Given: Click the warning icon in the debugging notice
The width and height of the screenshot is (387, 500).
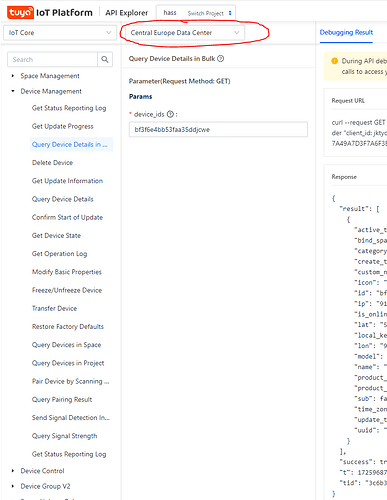Looking at the screenshot, I should (334, 61).
